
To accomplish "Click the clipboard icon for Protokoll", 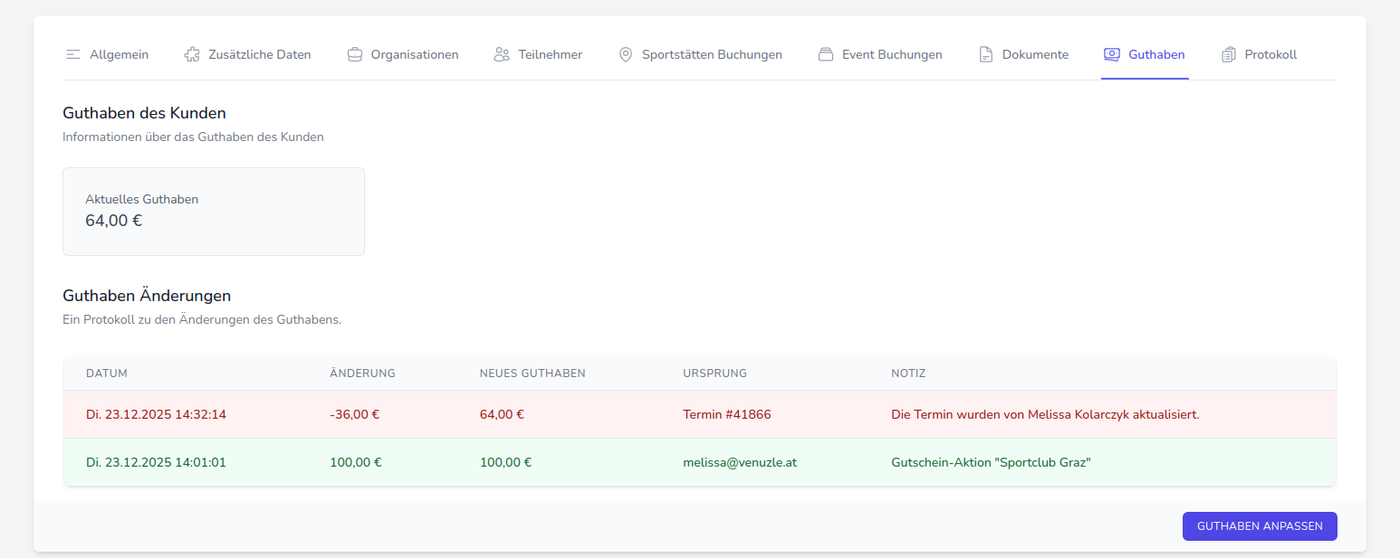I will click(x=1228, y=54).
